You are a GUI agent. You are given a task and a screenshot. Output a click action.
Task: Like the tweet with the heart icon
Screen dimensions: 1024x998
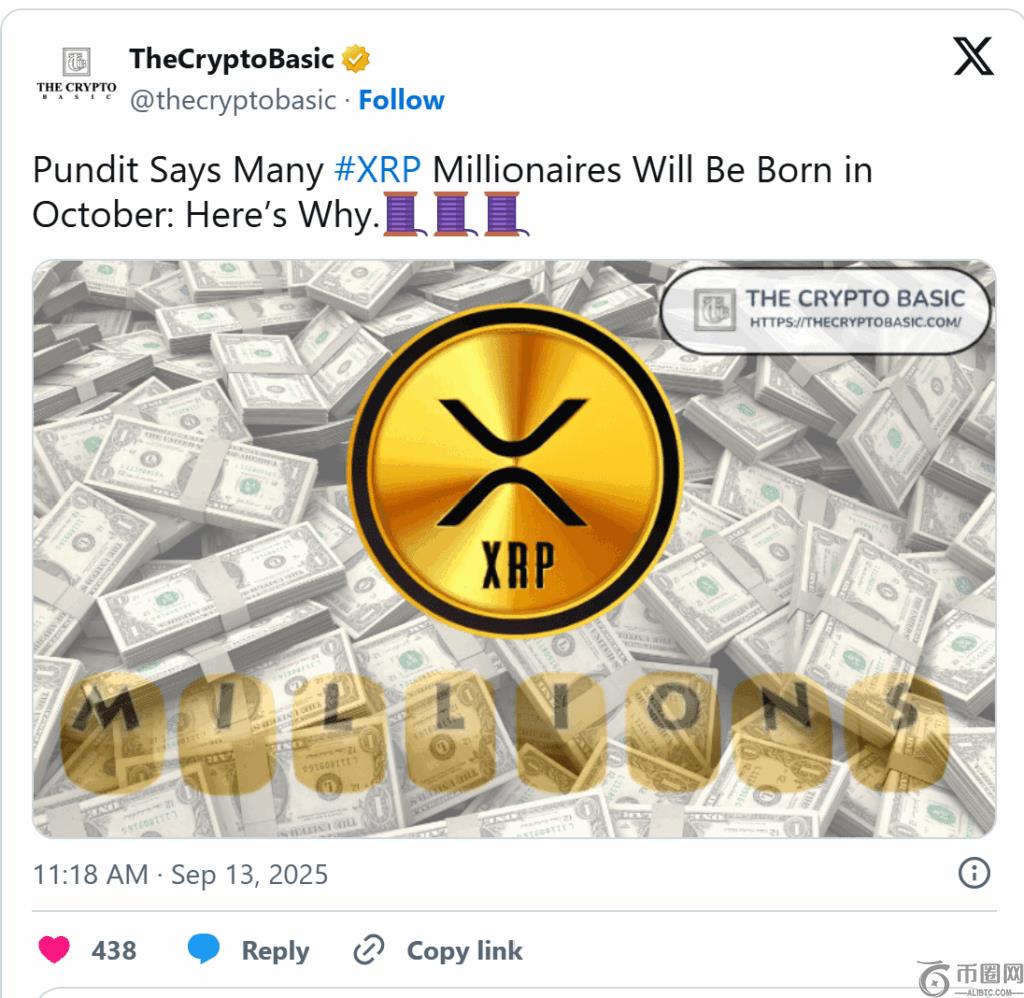[x=54, y=950]
